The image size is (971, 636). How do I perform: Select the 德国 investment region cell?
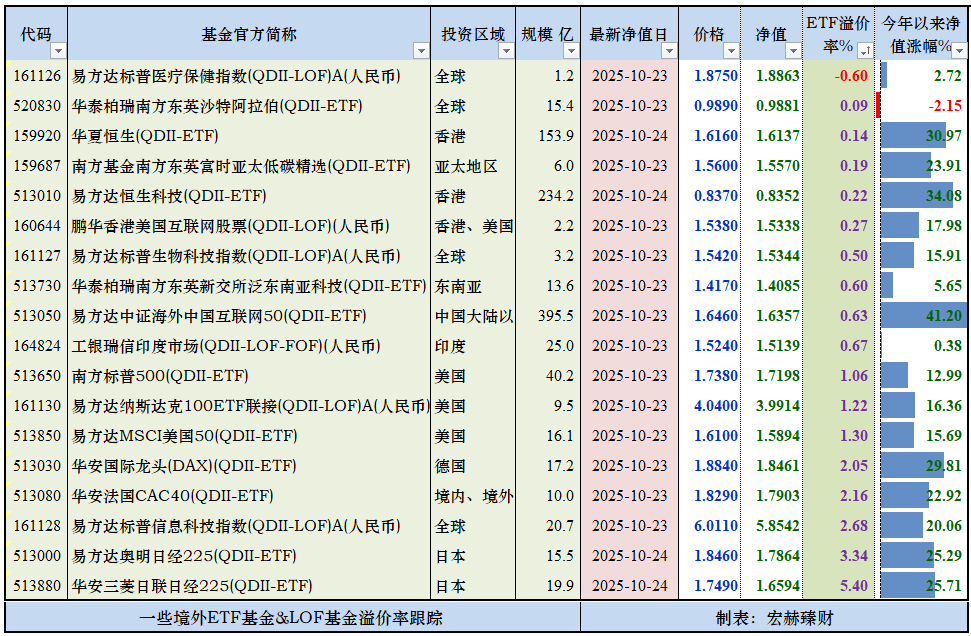tap(473, 466)
